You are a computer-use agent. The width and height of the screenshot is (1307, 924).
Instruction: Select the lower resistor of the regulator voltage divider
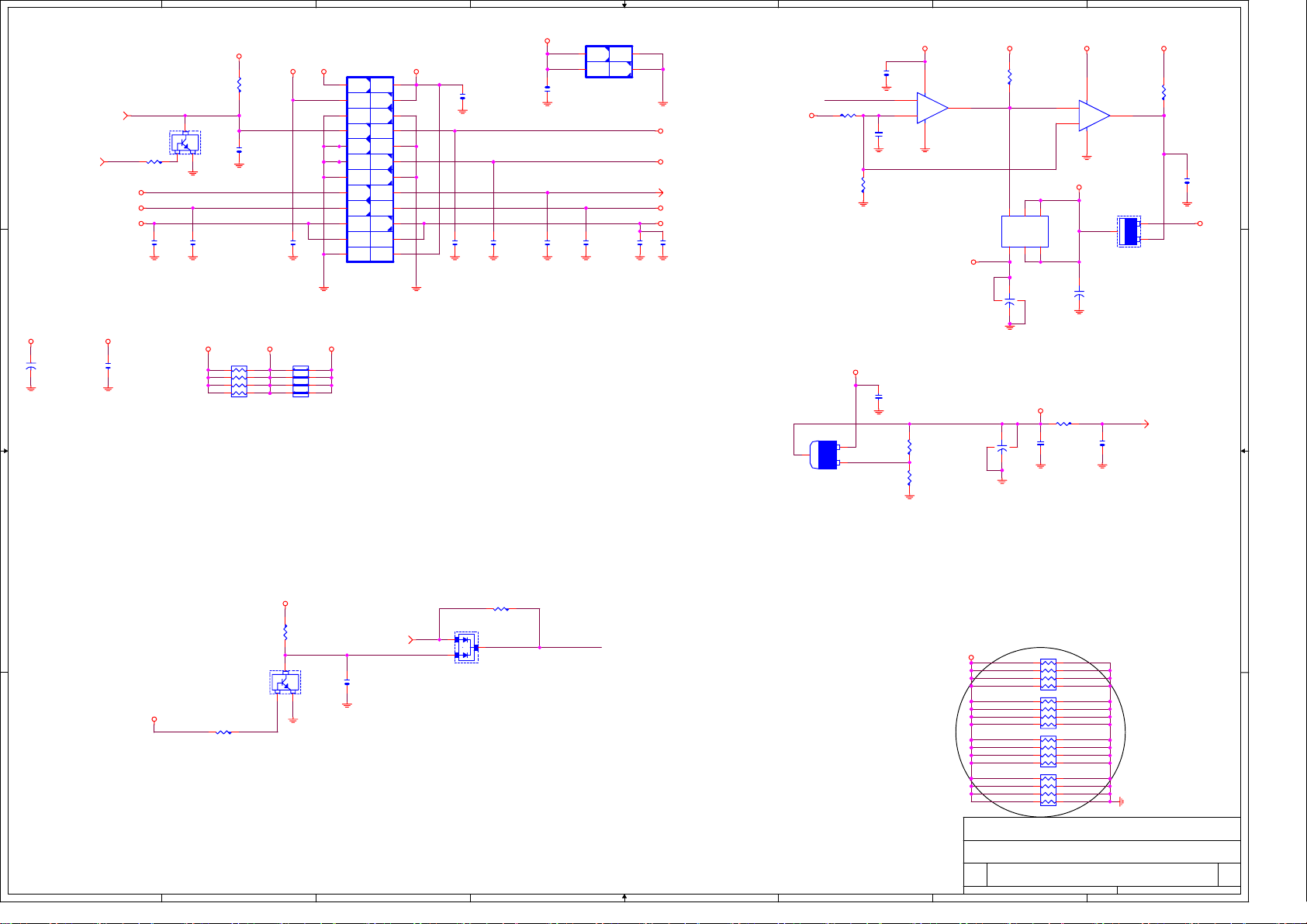click(x=909, y=478)
